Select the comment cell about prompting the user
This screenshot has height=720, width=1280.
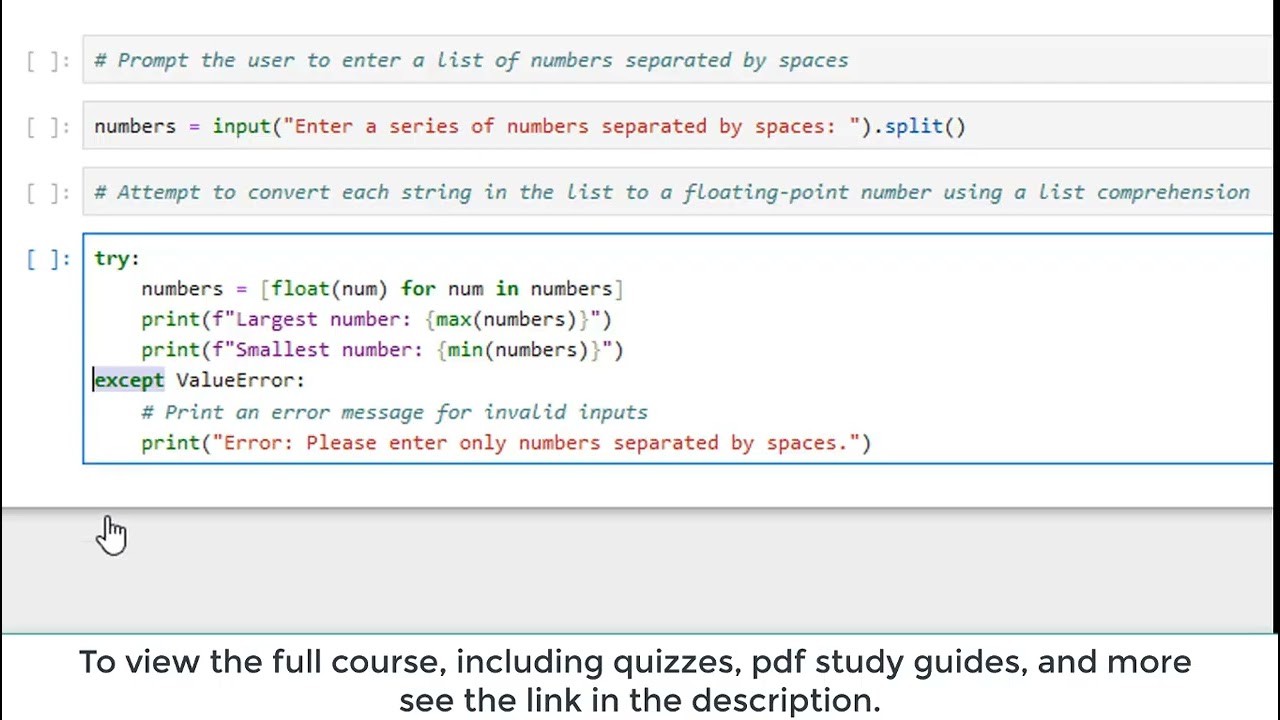(x=678, y=60)
